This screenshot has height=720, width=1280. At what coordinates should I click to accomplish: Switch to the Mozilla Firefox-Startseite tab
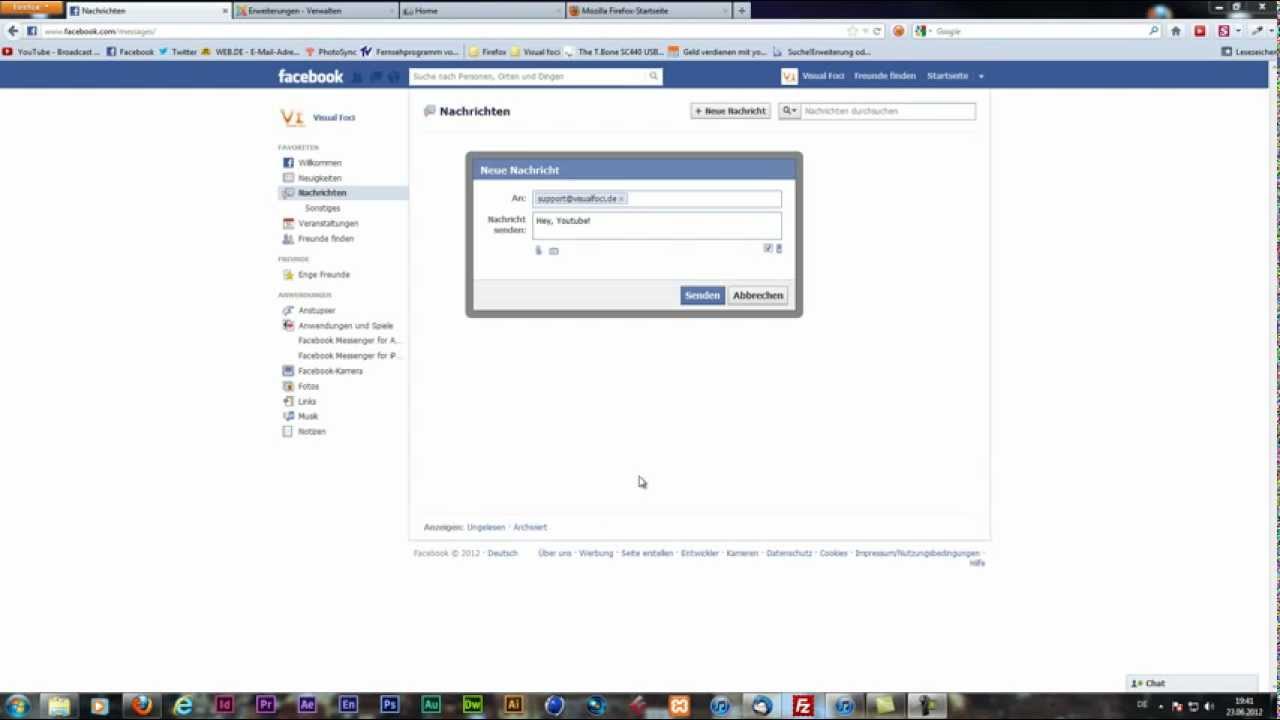(x=647, y=11)
